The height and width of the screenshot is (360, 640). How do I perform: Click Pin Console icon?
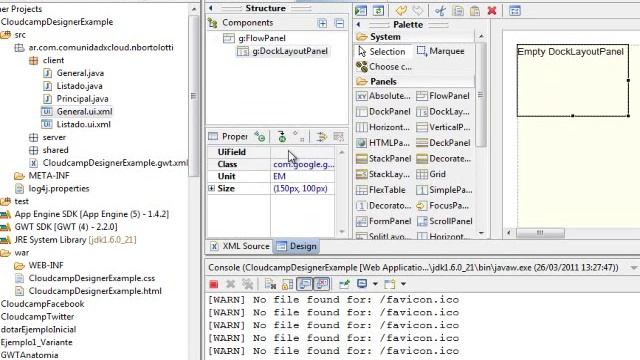point(344,284)
